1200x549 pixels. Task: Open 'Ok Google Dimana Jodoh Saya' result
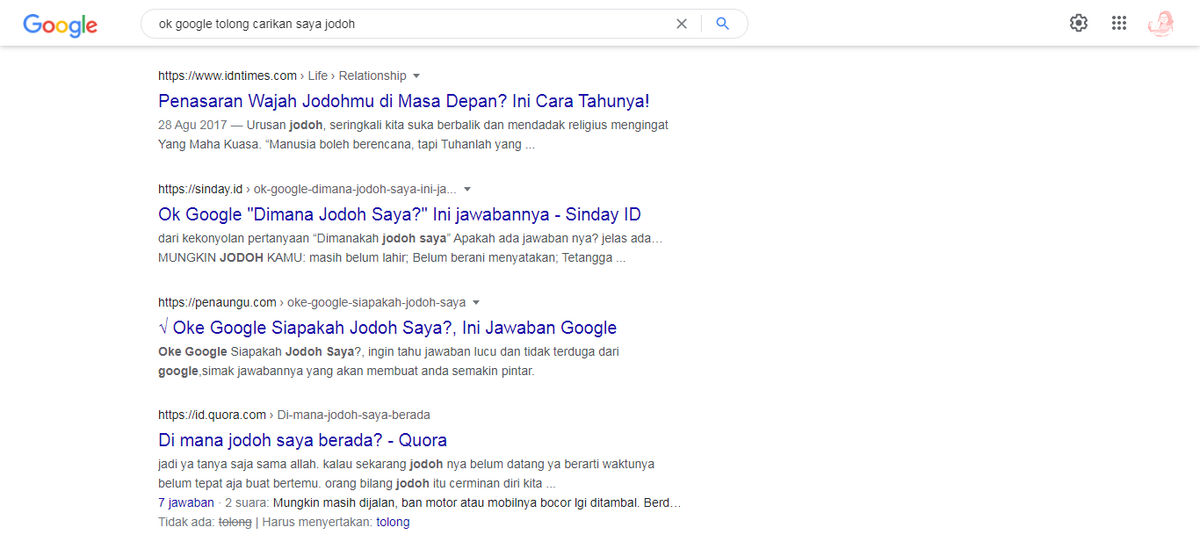pos(399,214)
